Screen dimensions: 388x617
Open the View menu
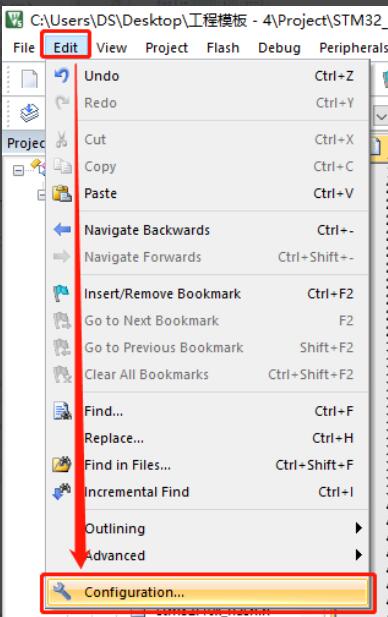point(112,48)
